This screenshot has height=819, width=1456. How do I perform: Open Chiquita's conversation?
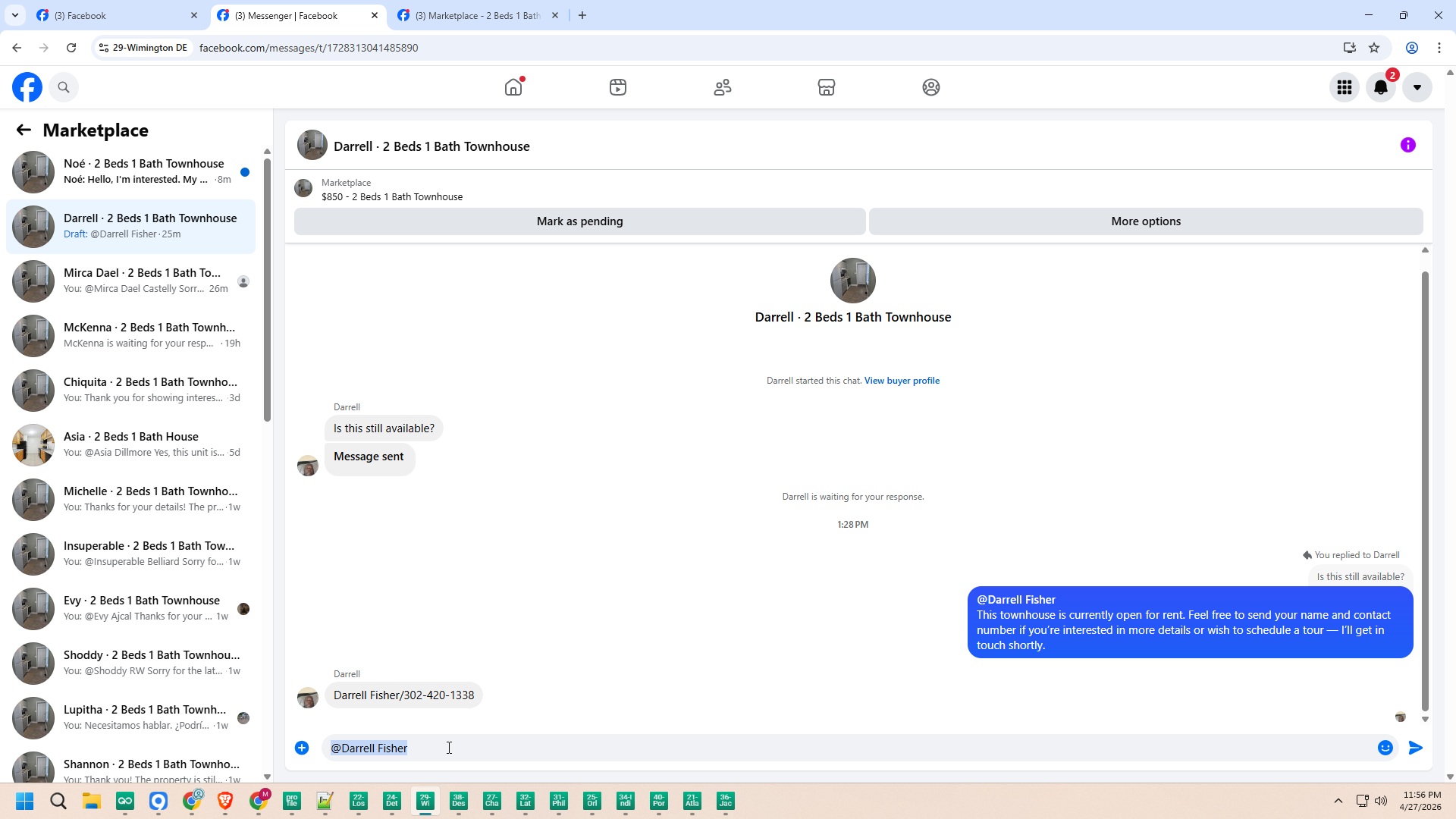click(x=131, y=390)
